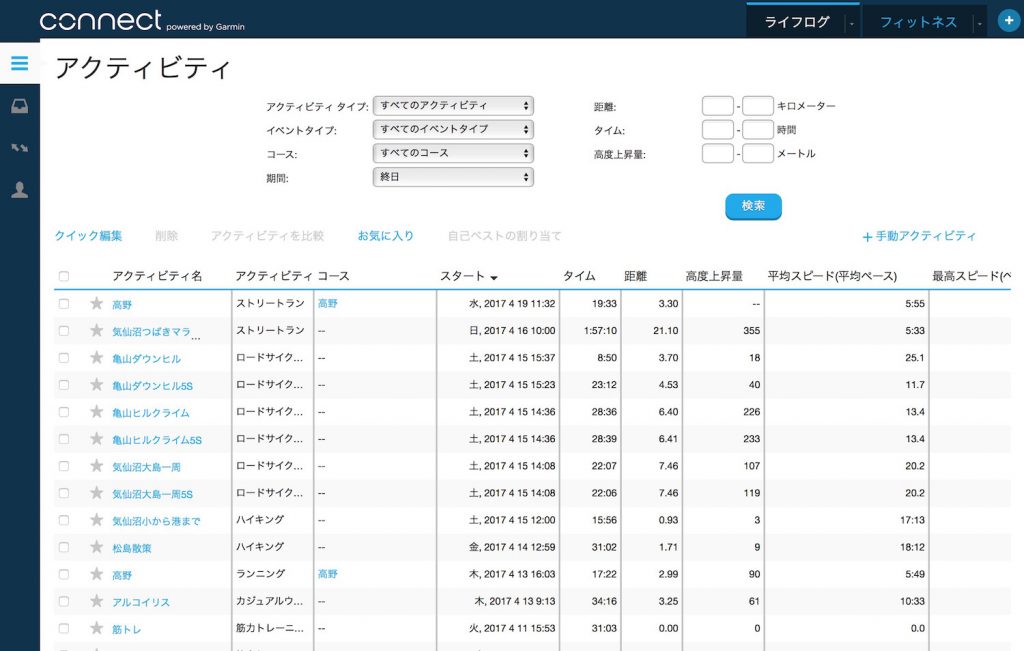The width and height of the screenshot is (1024, 651).
Task: Check the box for 松島散策 row
Action: [x=64, y=548]
